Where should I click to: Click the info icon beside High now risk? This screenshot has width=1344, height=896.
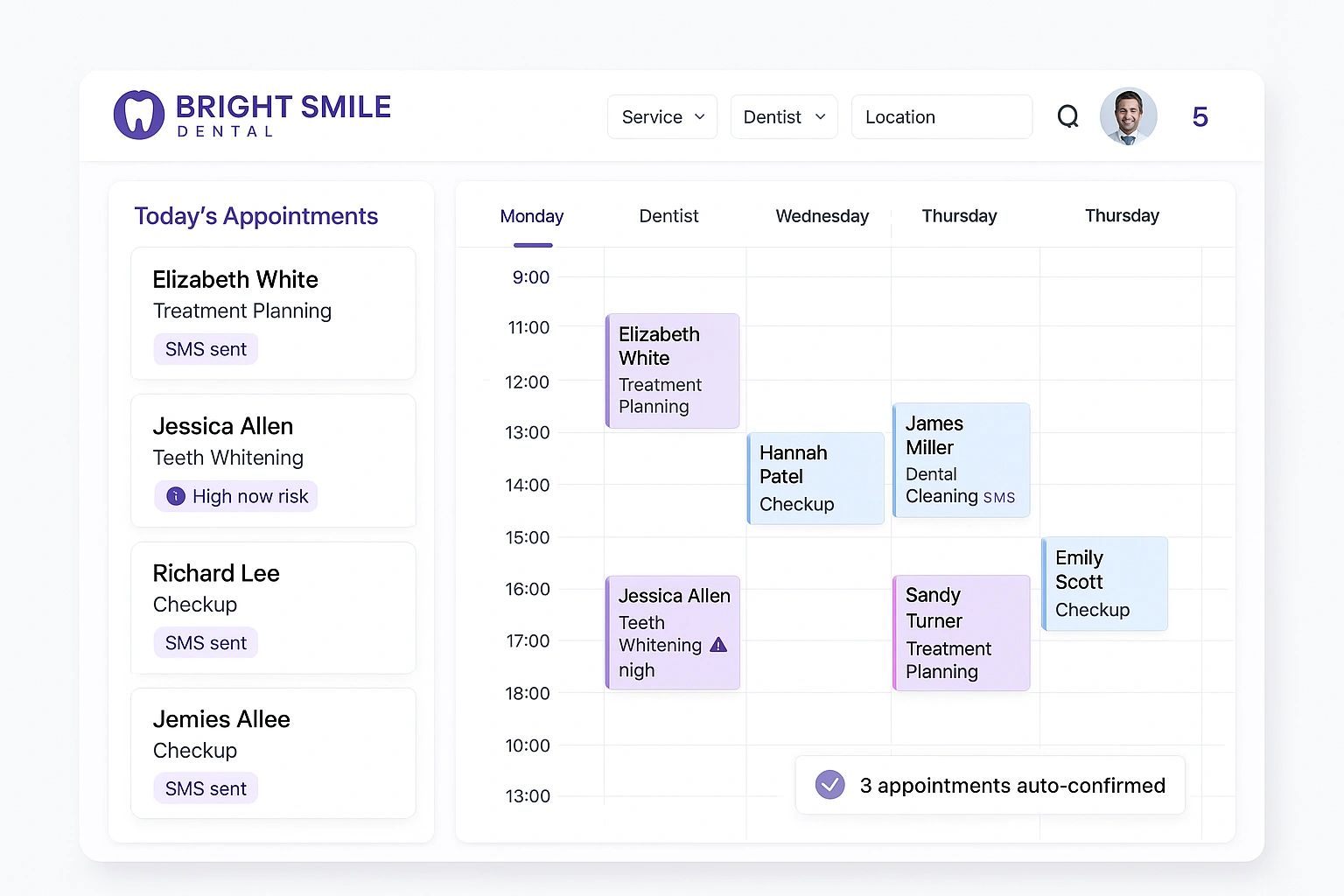176,496
